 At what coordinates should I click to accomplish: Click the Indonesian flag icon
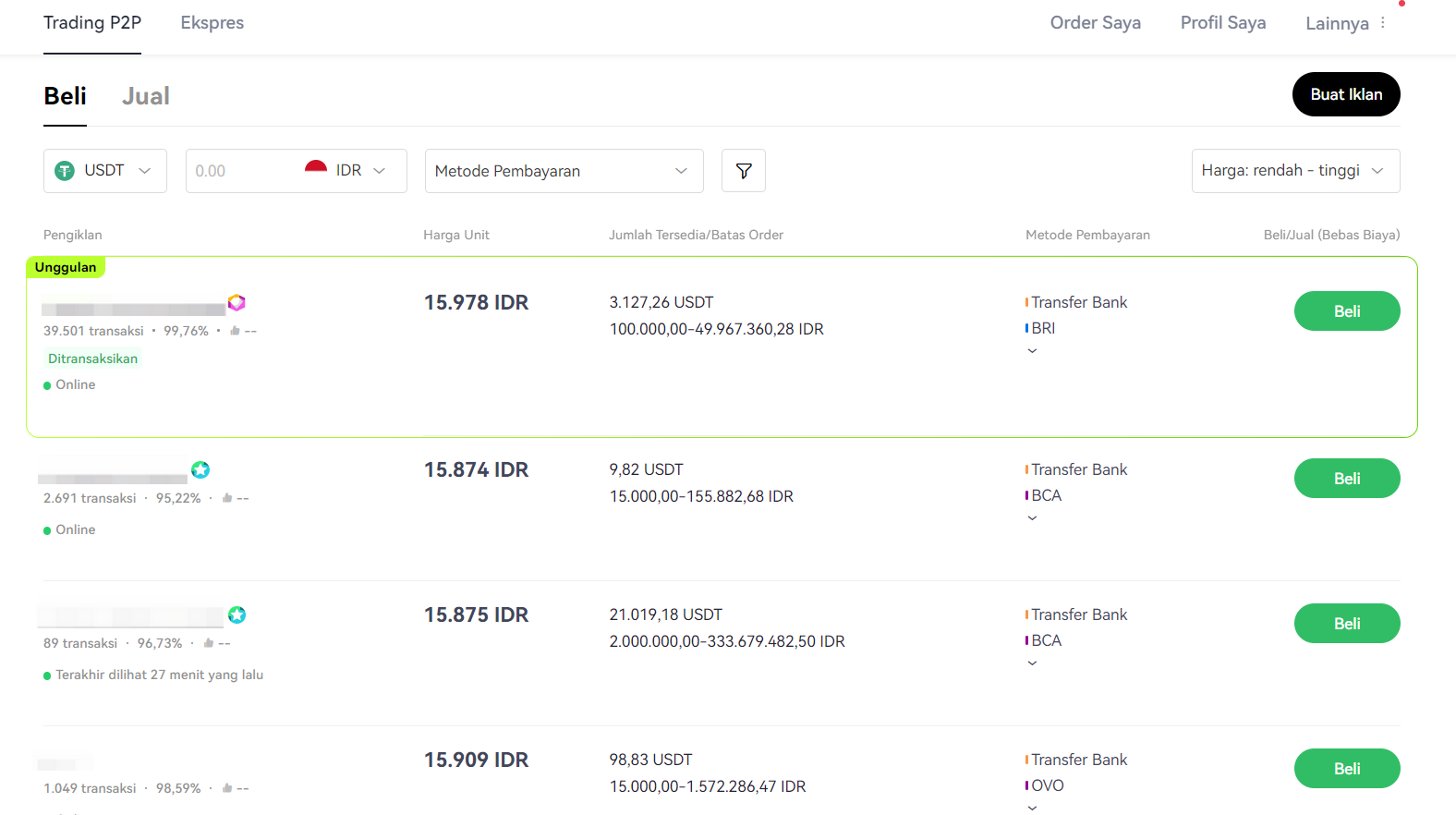[316, 169]
